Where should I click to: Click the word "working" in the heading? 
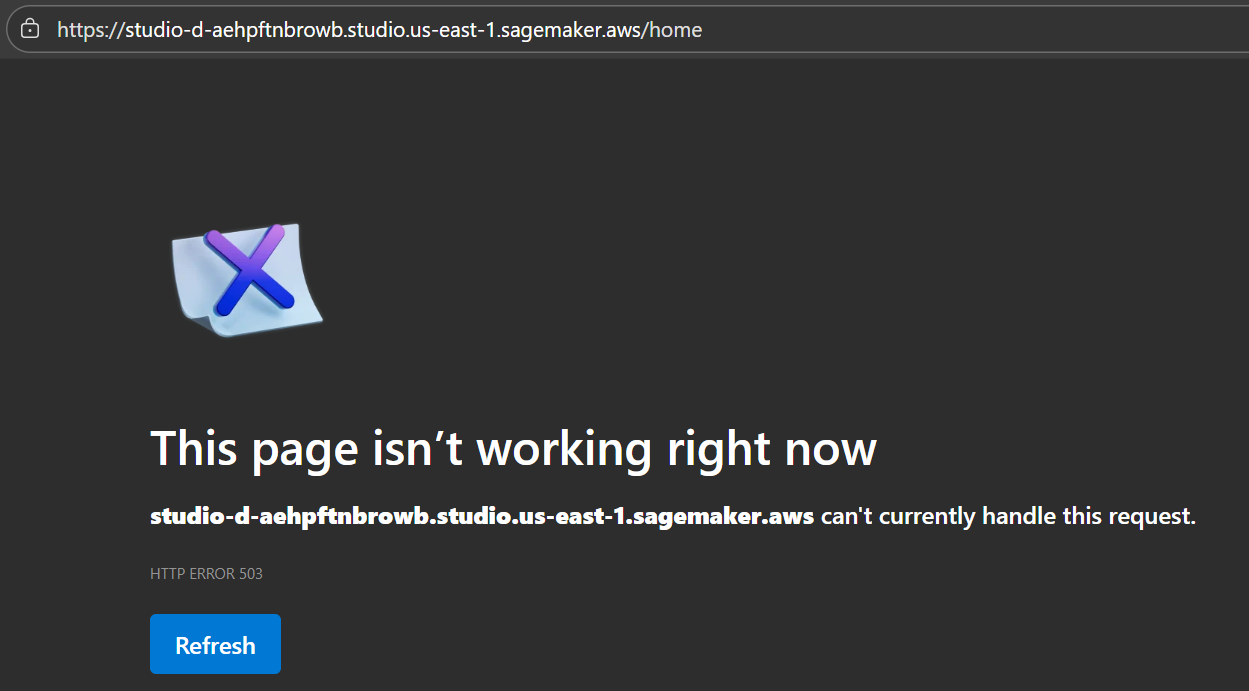tap(564, 448)
